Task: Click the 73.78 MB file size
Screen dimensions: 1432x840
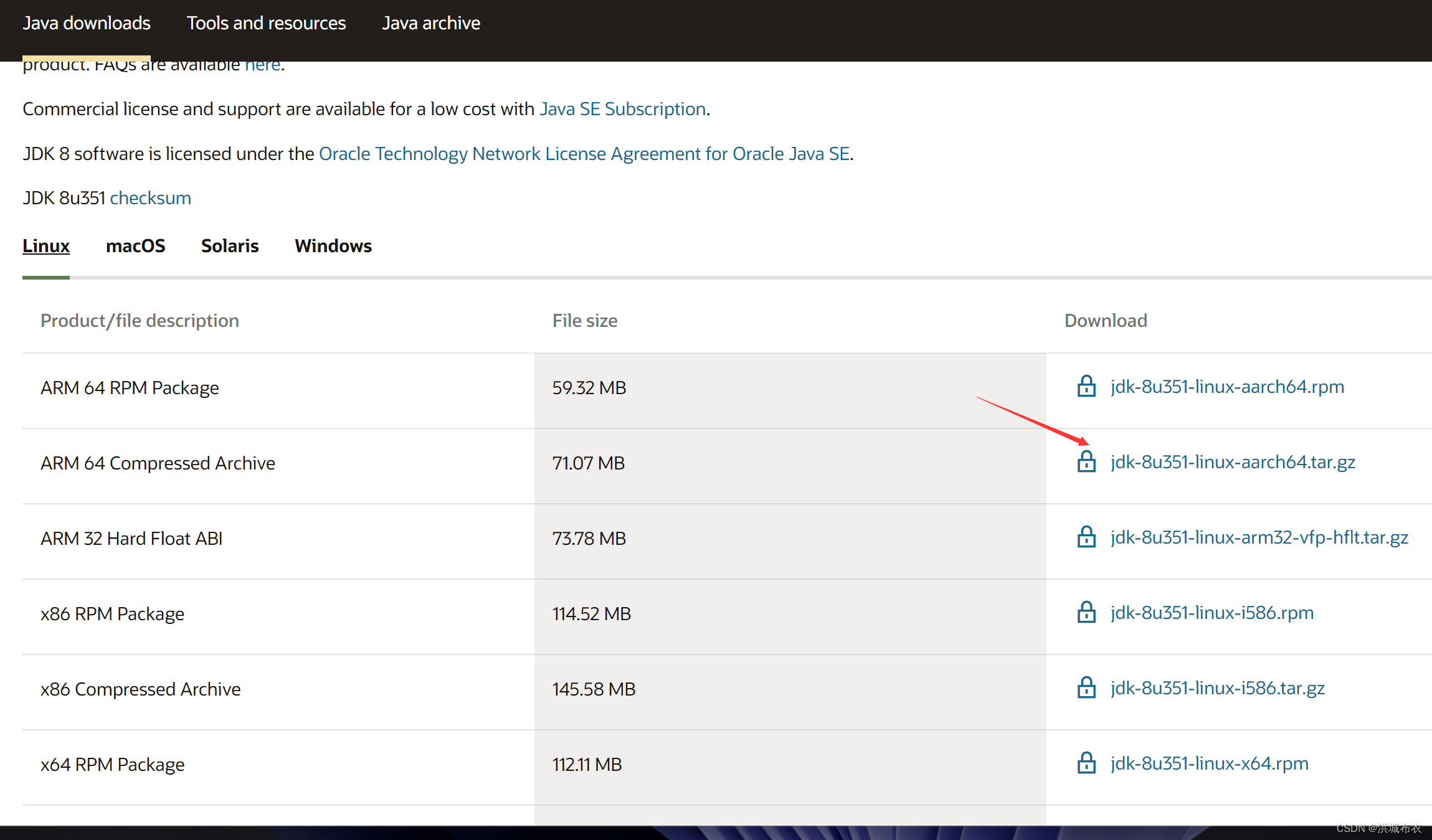Action: click(x=589, y=539)
